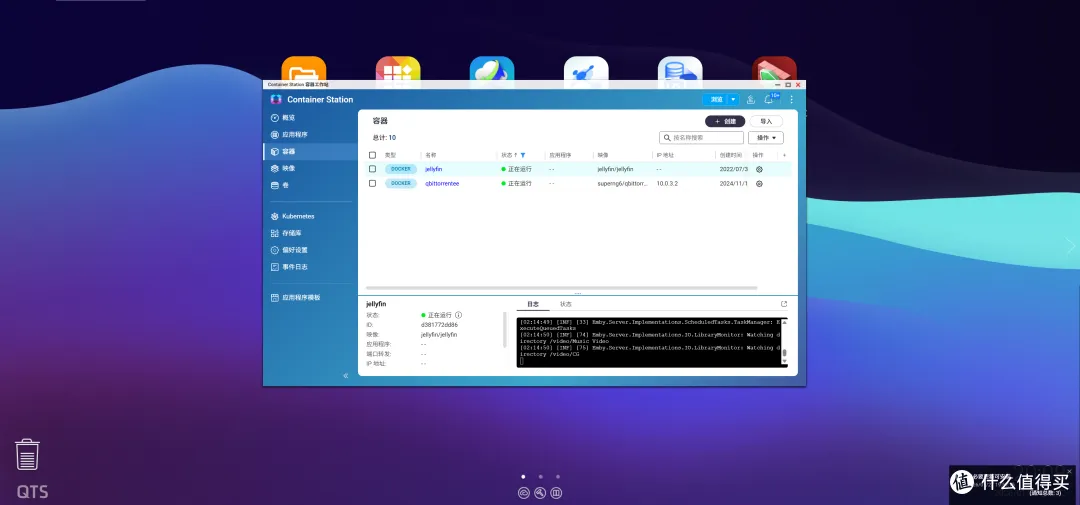This screenshot has height=505, width=1080.
Task: Select 映像 (Images) in the sidebar
Action: [288, 168]
